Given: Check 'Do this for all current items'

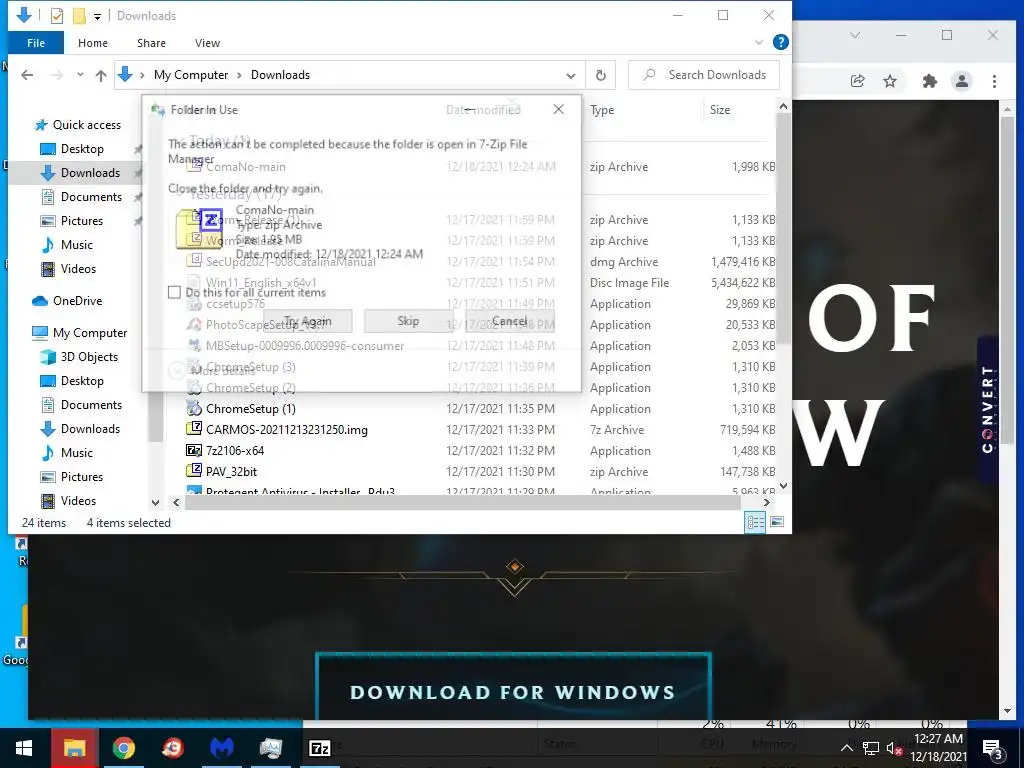Looking at the screenshot, I should 174,292.
